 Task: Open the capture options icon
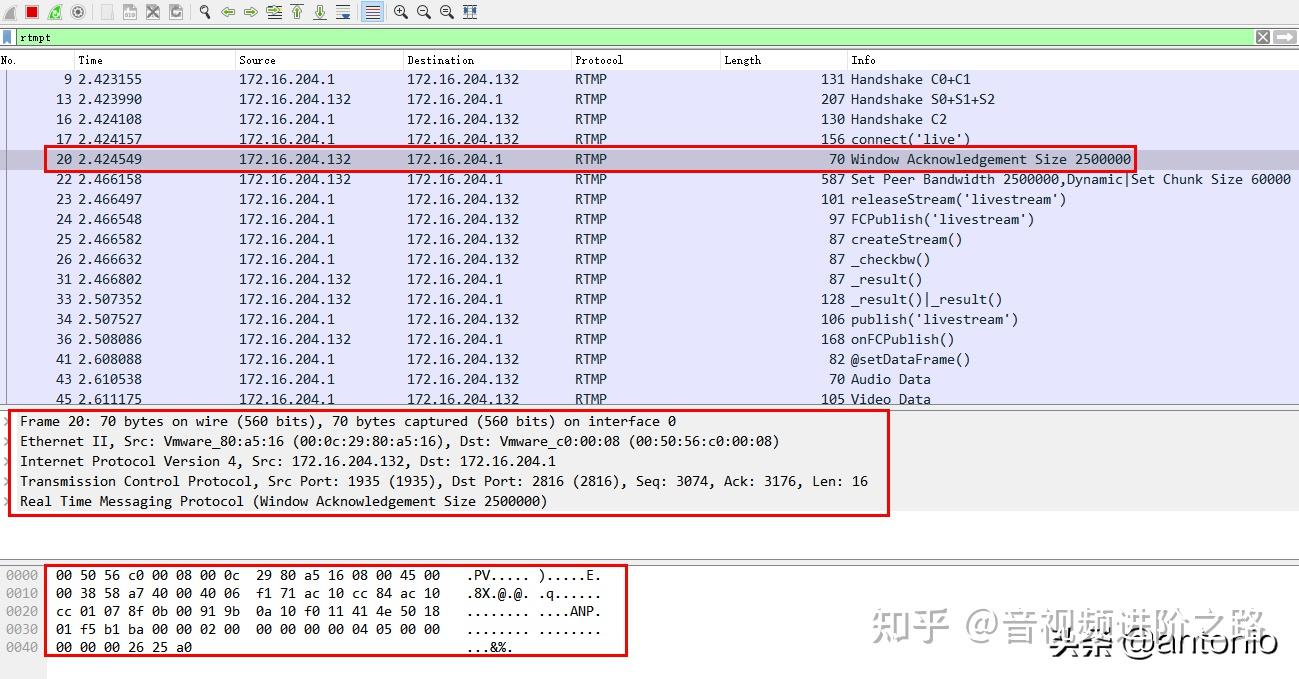tap(77, 12)
